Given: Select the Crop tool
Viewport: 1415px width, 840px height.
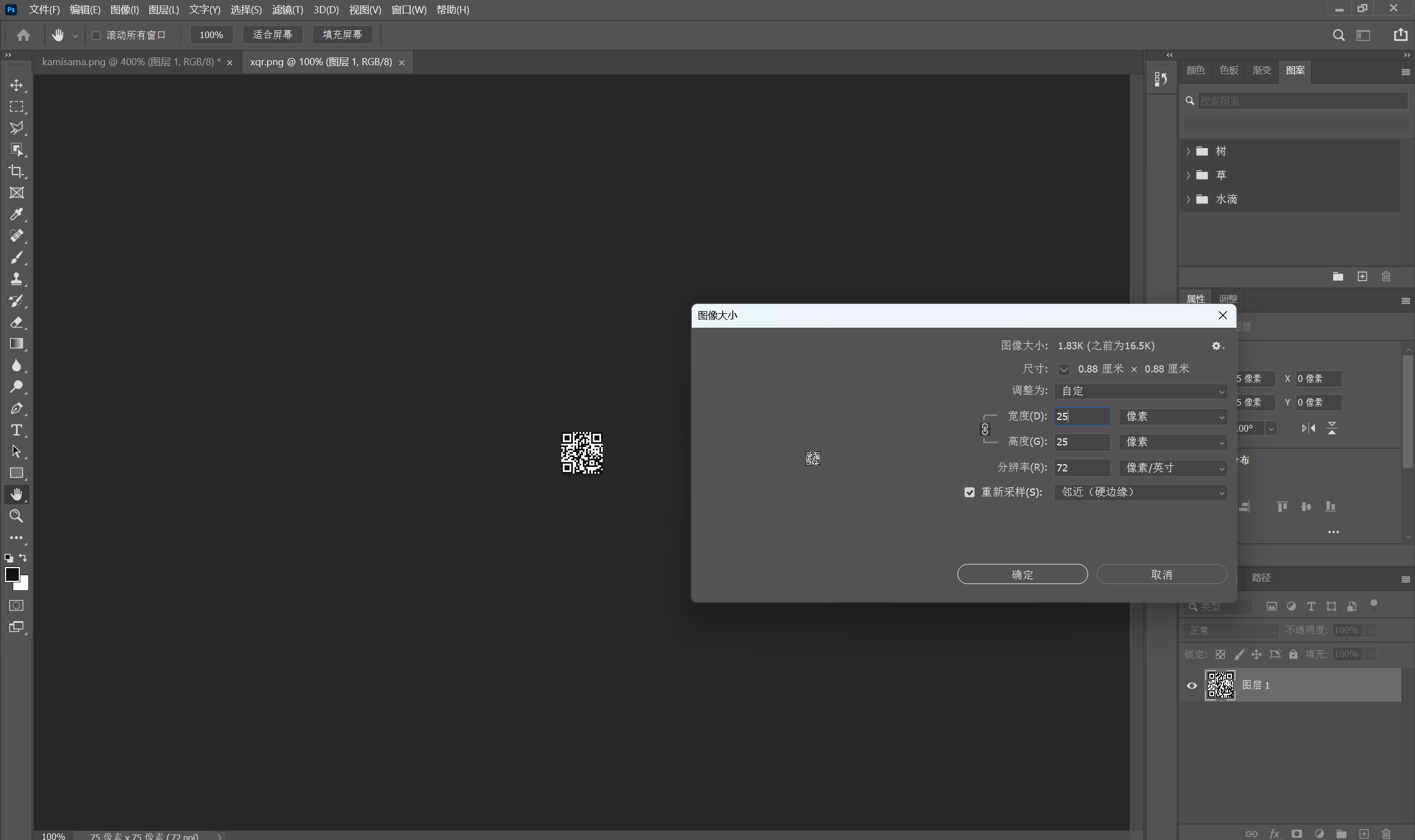Looking at the screenshot, I should coord(17,171).
